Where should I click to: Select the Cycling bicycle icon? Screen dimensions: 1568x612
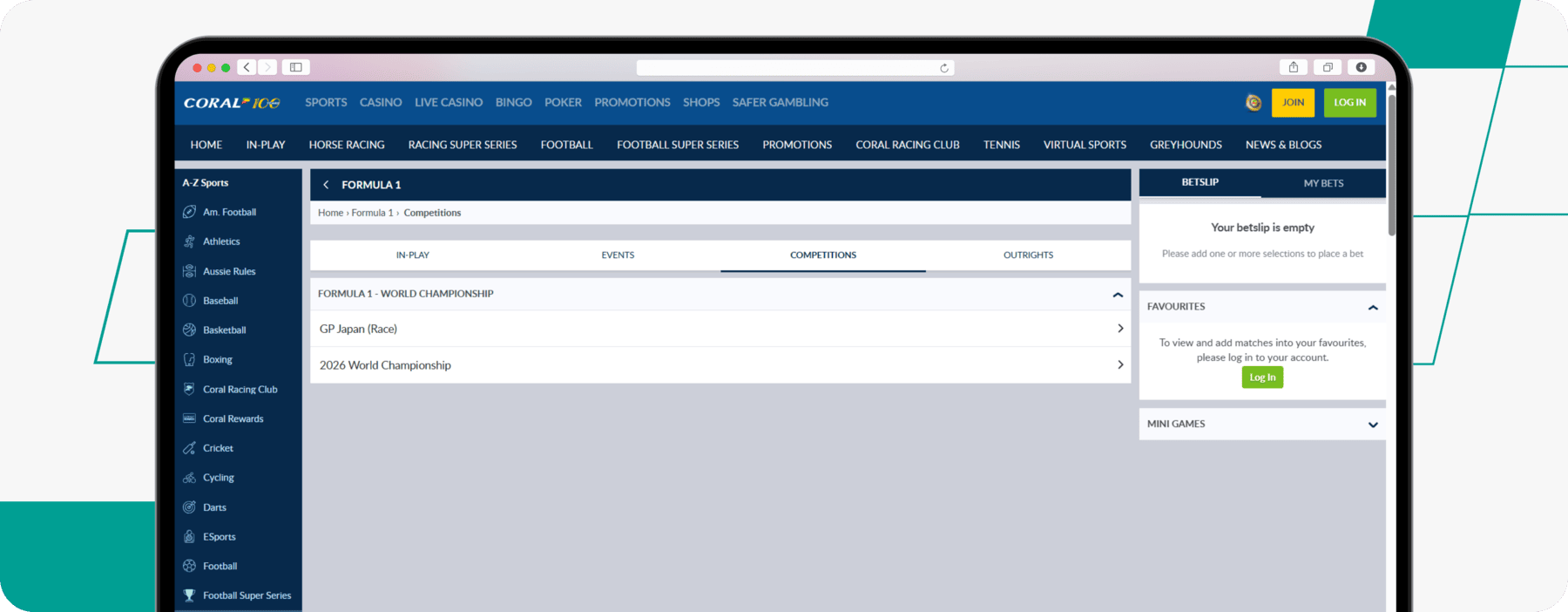[189, 478]
